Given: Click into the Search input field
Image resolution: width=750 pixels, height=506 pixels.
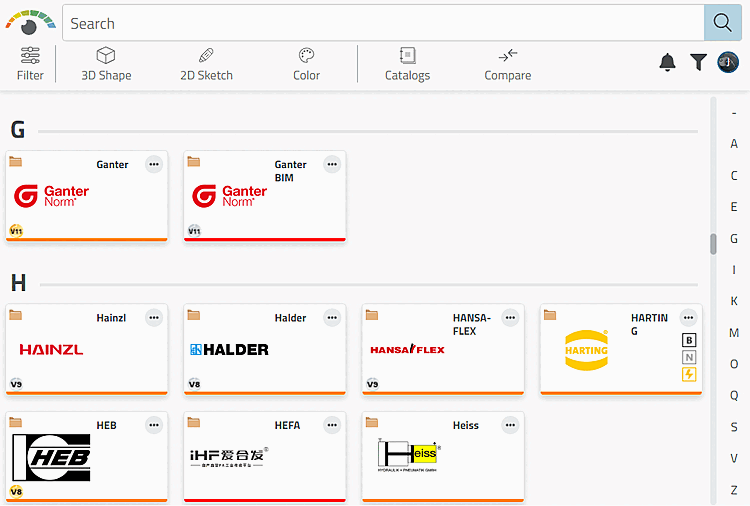Looking at the screenshot, I should tap(383, 23).
